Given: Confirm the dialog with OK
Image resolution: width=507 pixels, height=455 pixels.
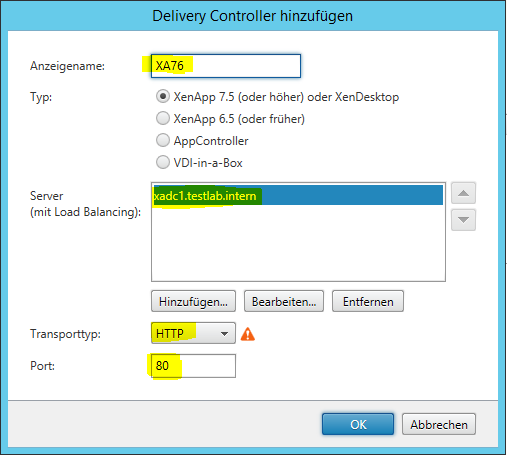Looking at the screenshot, I should pos(358,424).
